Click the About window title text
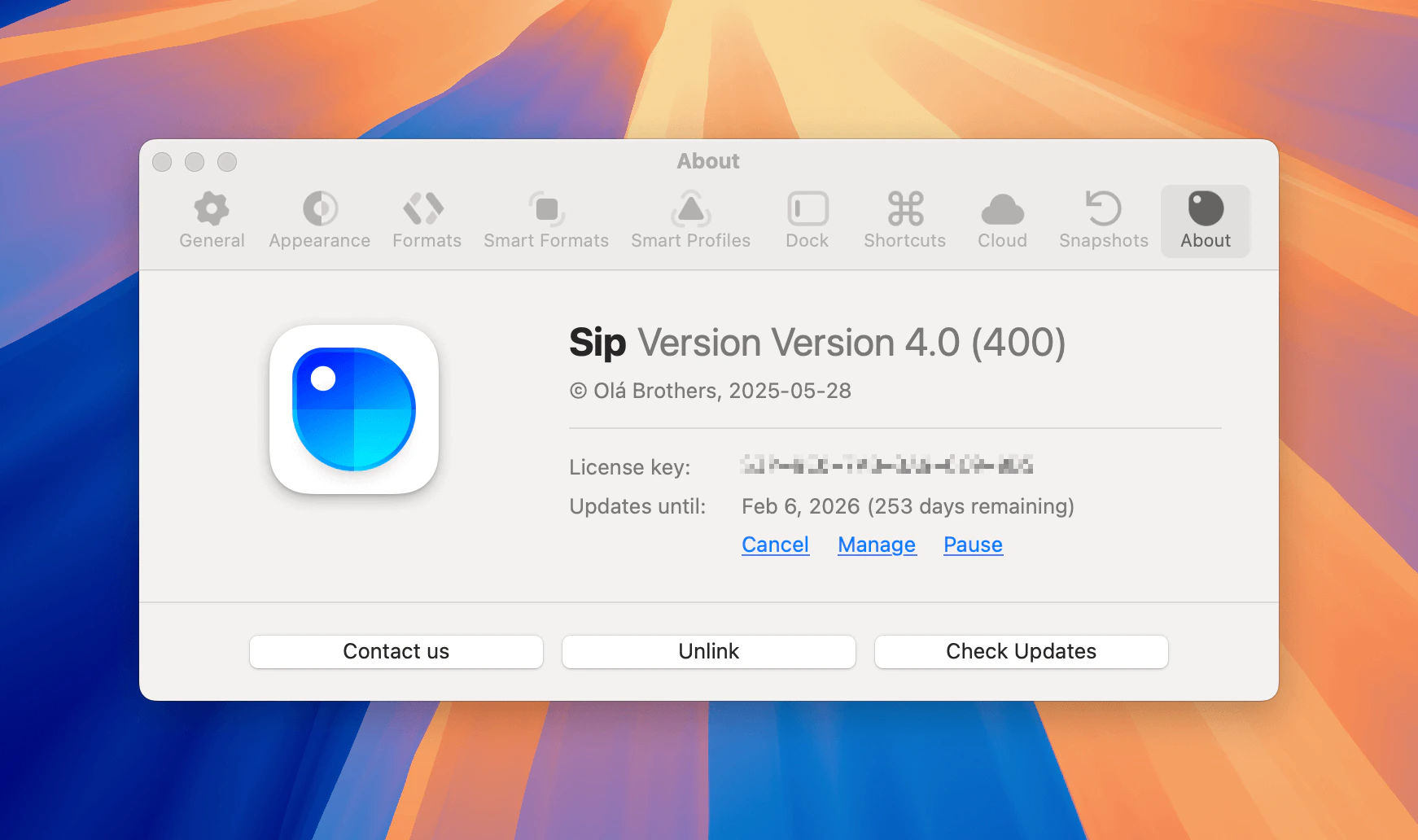This screenshot has width=1418, height=840. point(708,161)
